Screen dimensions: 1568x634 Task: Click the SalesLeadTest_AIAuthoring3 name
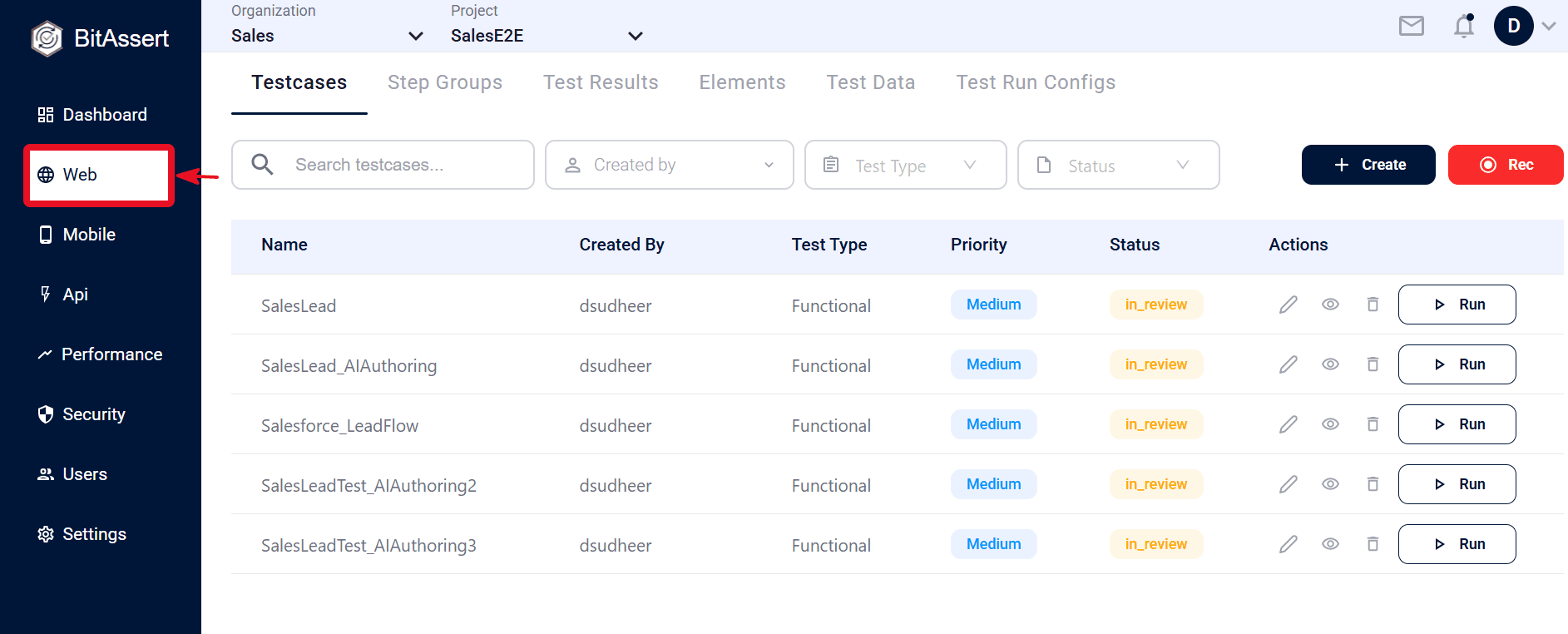369,546
